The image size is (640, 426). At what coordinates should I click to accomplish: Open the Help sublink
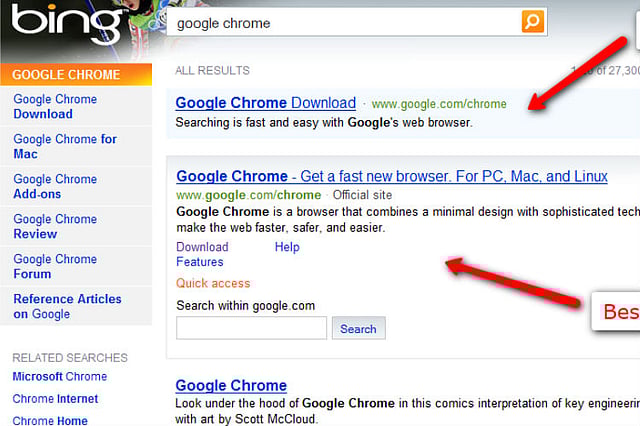click(287, 247)
